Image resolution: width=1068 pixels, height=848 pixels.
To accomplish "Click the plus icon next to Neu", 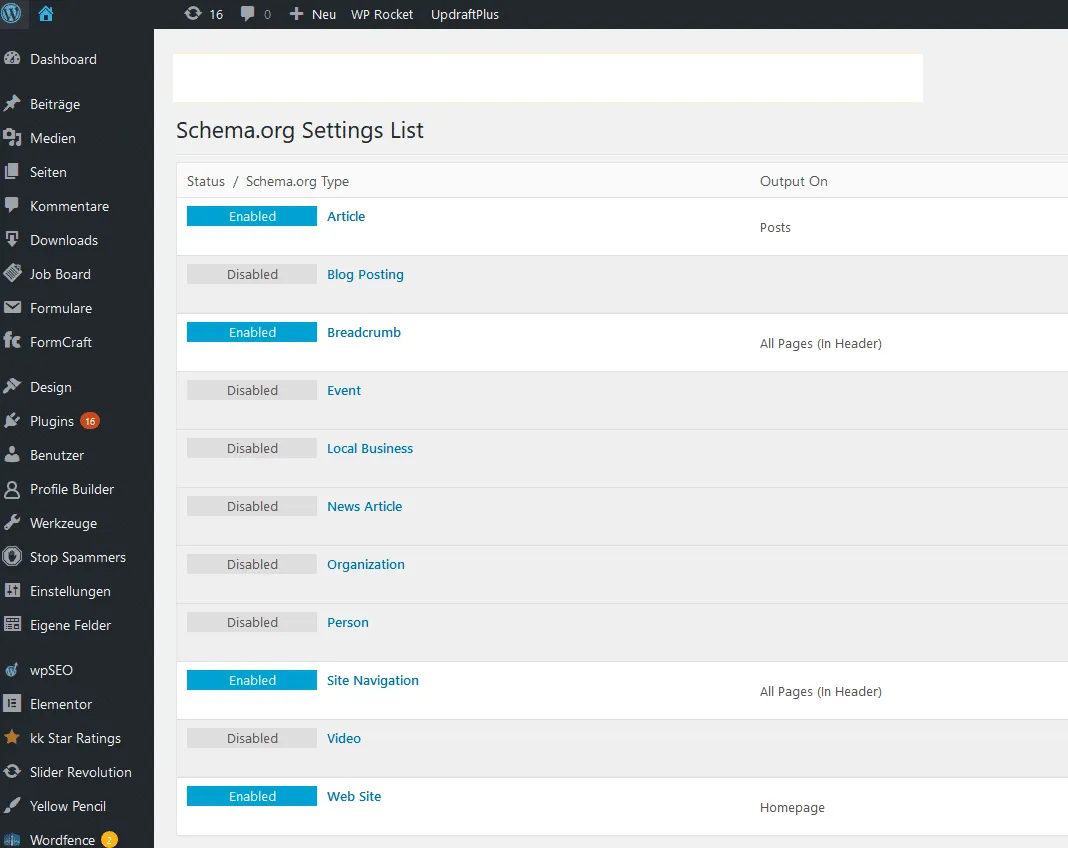I will [296, 14].
